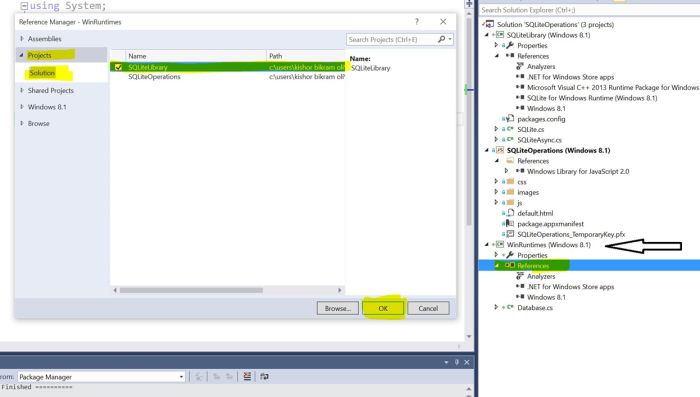Viewport: 700px width, 397px height.
Task: Expand WinRuntimes Properties node
Action: (496, 255)
